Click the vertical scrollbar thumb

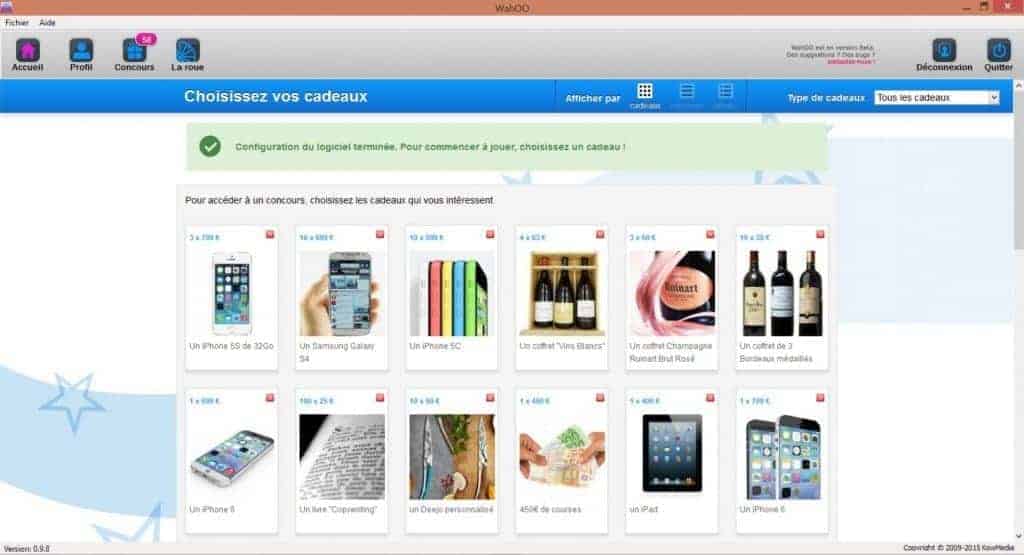[x=1018, y=171]
